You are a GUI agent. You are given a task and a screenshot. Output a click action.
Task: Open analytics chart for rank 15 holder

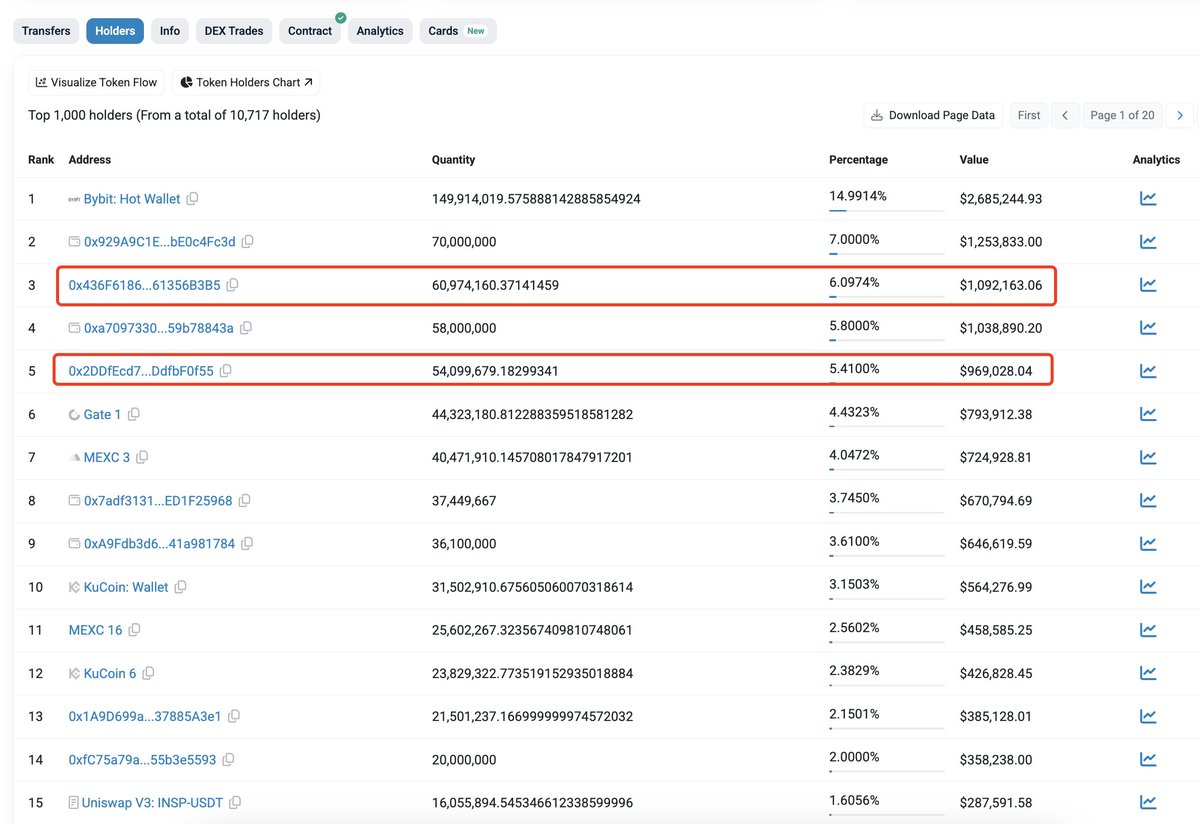pos(1148,803)
